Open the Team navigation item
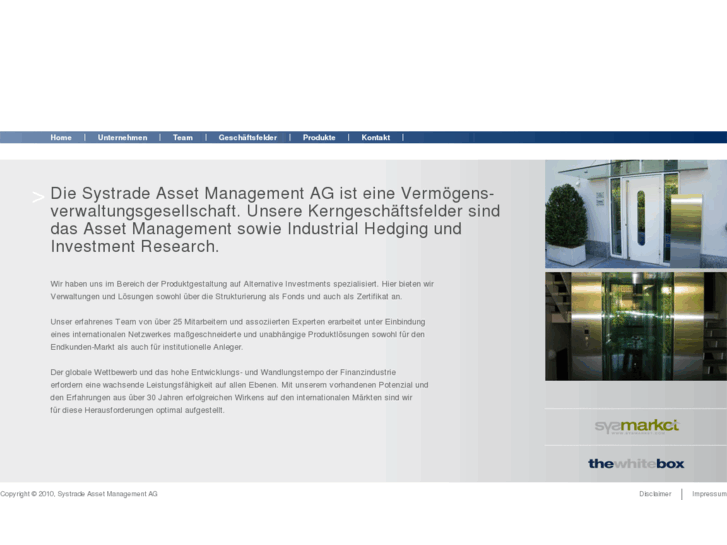Viewport: 727px width, 545px height. tap(183, 137)
